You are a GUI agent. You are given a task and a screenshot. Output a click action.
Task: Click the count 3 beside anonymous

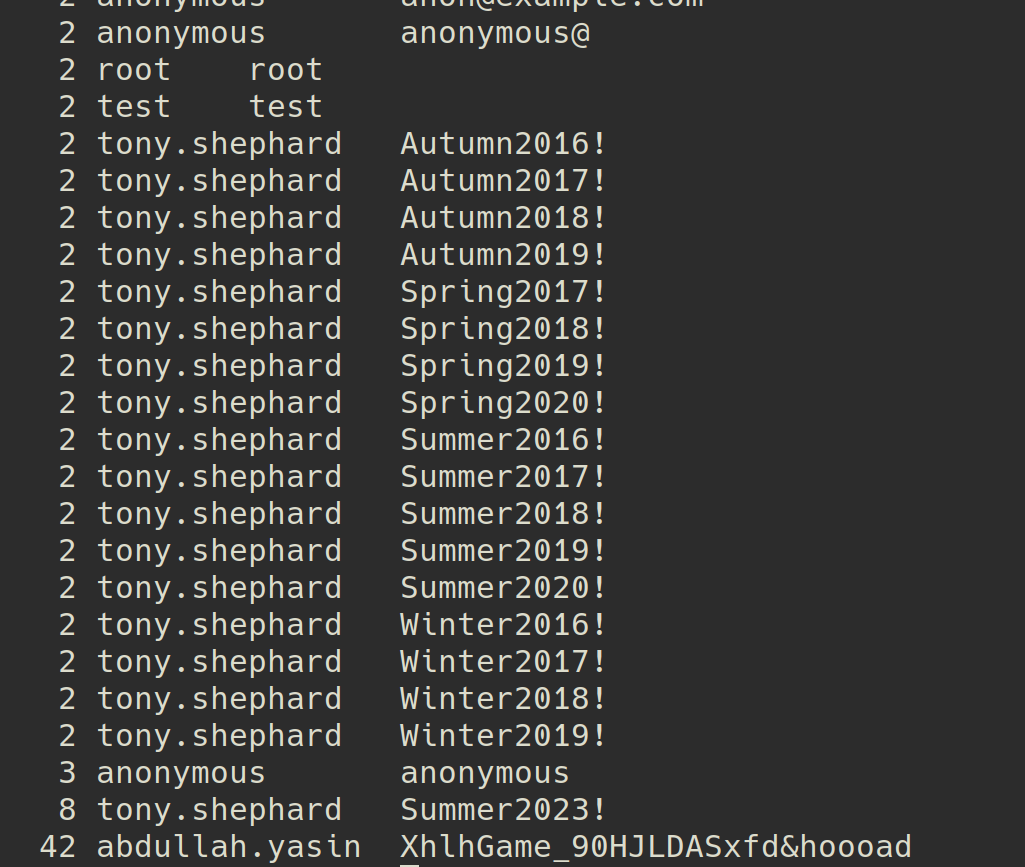coord(67,773)
